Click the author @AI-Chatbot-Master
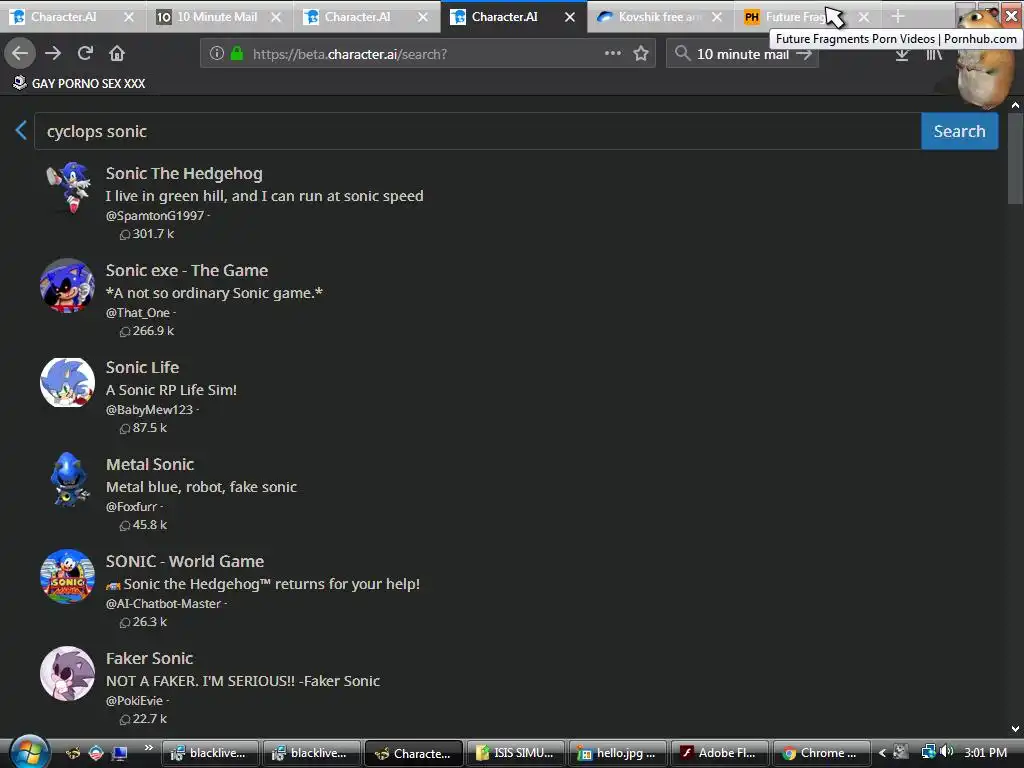Viewport: 1024px width, 768px height. [x=163, y=604]
